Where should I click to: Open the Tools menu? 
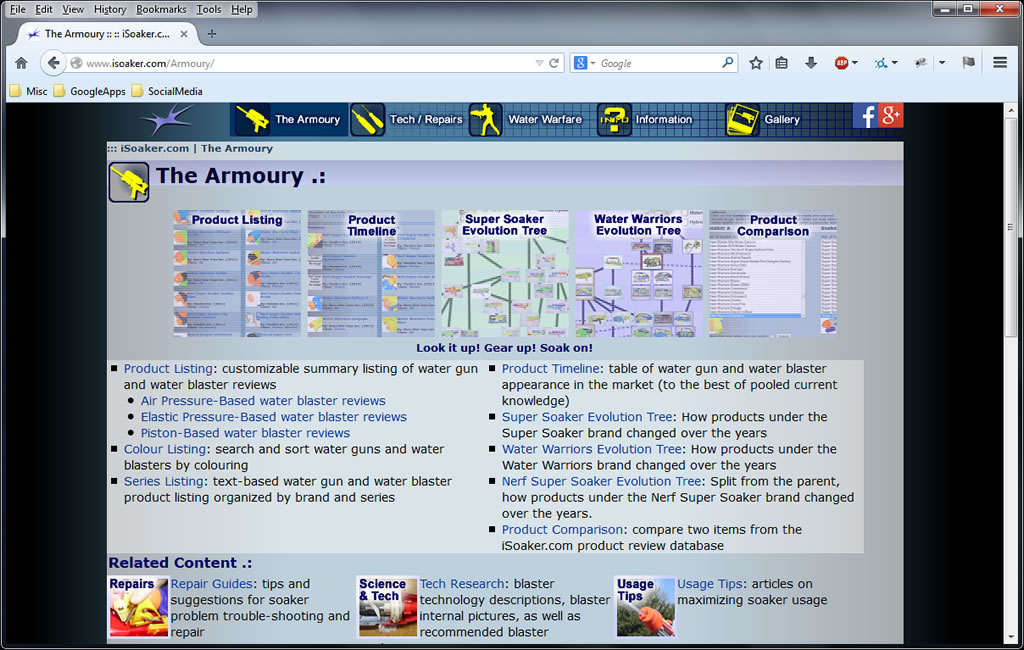pos(208,9)
